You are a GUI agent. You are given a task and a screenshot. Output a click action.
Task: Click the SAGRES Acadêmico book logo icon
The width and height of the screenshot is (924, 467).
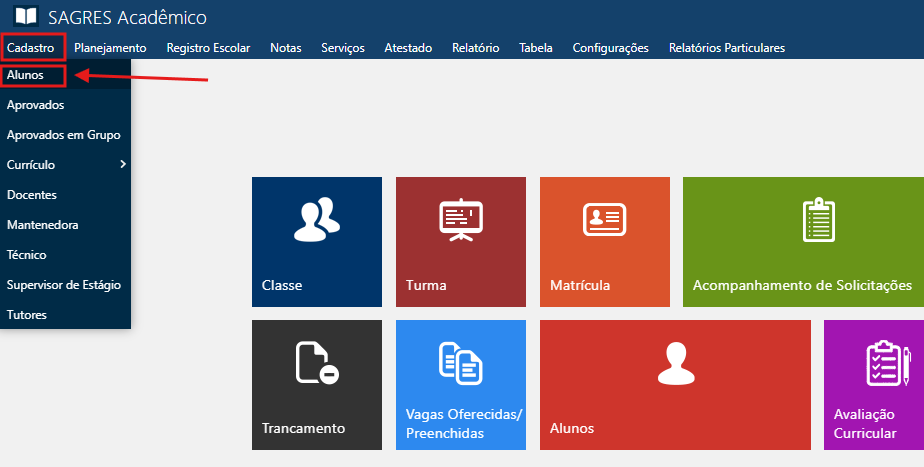click(x=25, y=17)
